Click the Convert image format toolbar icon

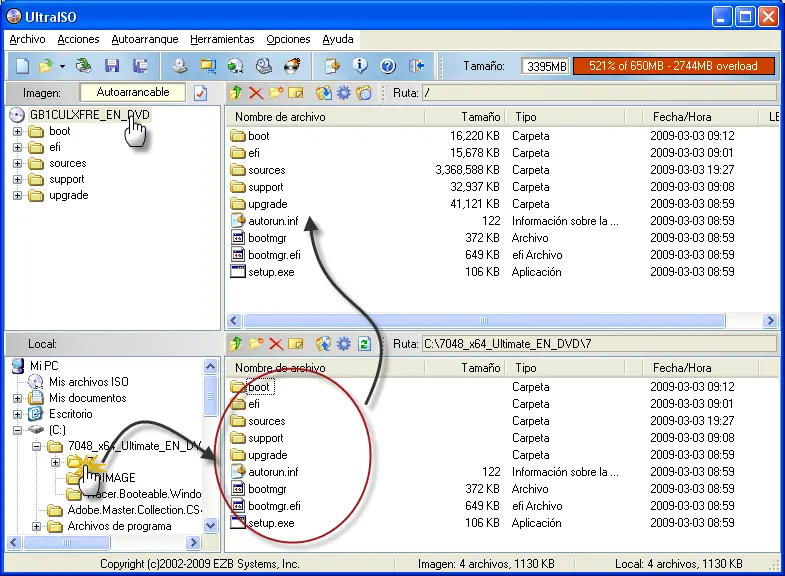pos(208,66)
